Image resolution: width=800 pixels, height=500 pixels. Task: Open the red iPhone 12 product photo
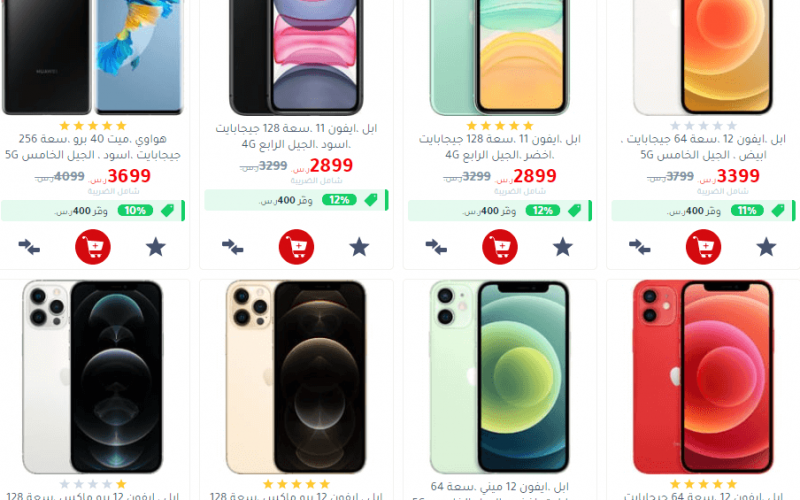click(703, 377)
